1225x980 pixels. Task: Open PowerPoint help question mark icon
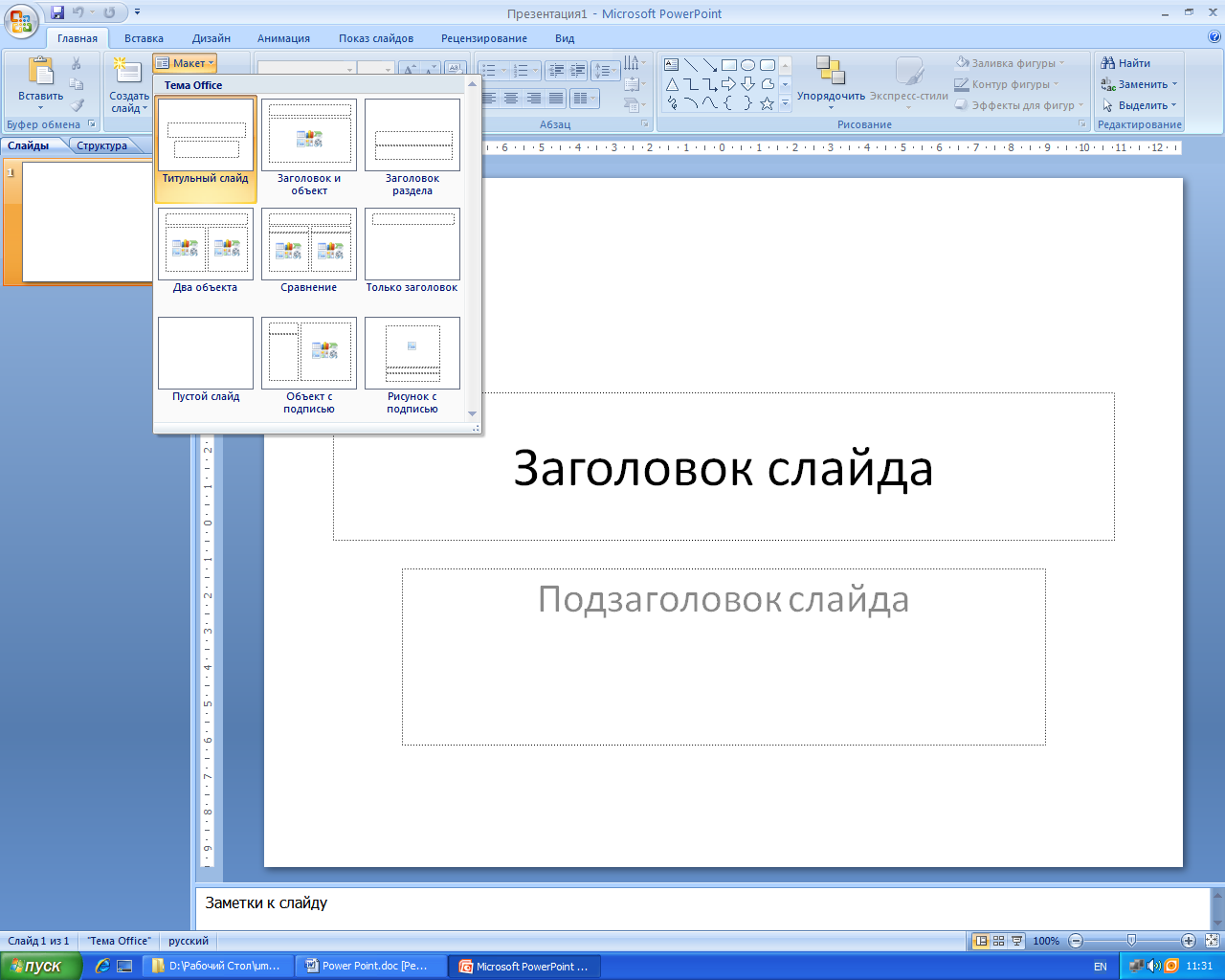point(1214,37)
